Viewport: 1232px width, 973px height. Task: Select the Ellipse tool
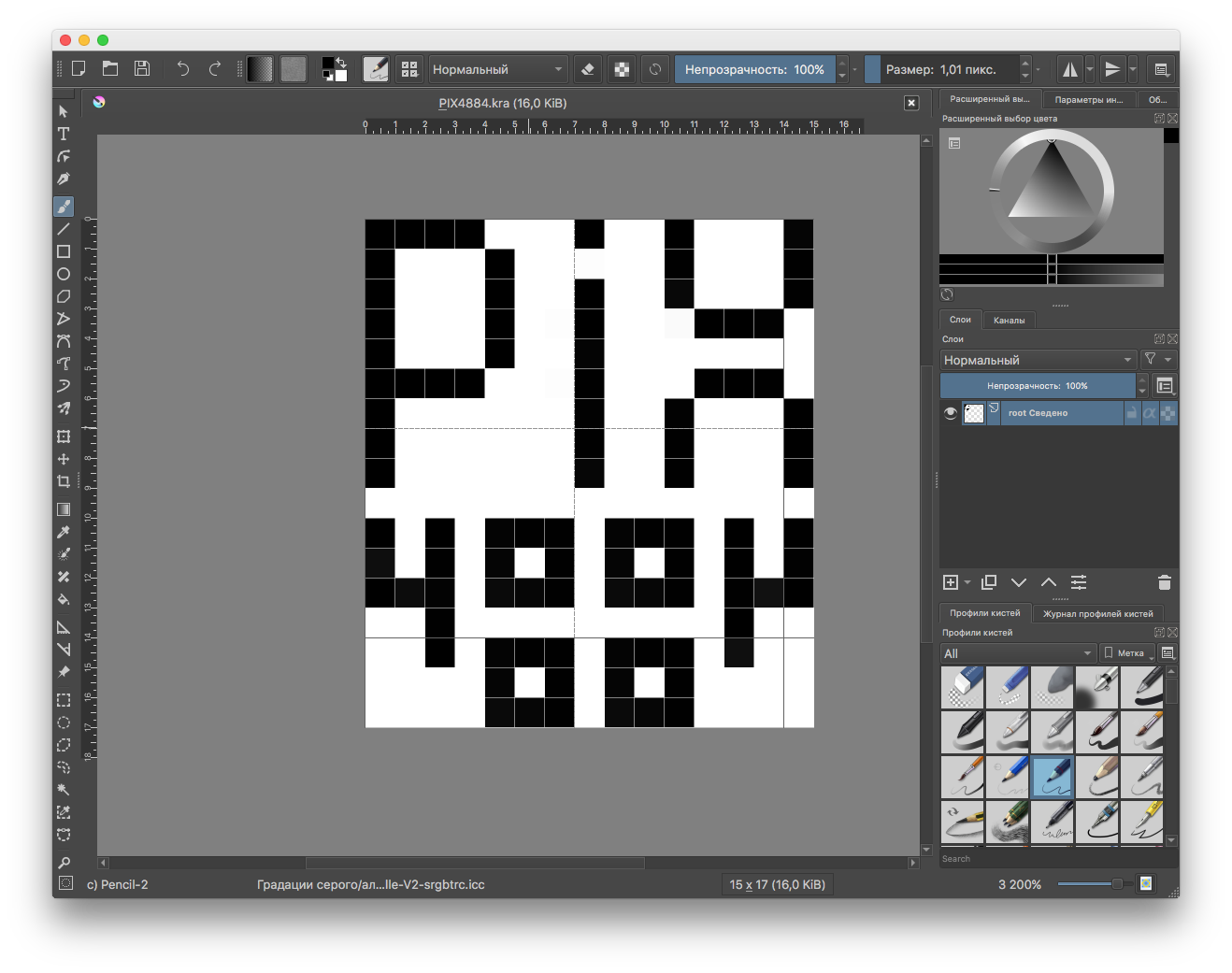click(x=64, y=274)
